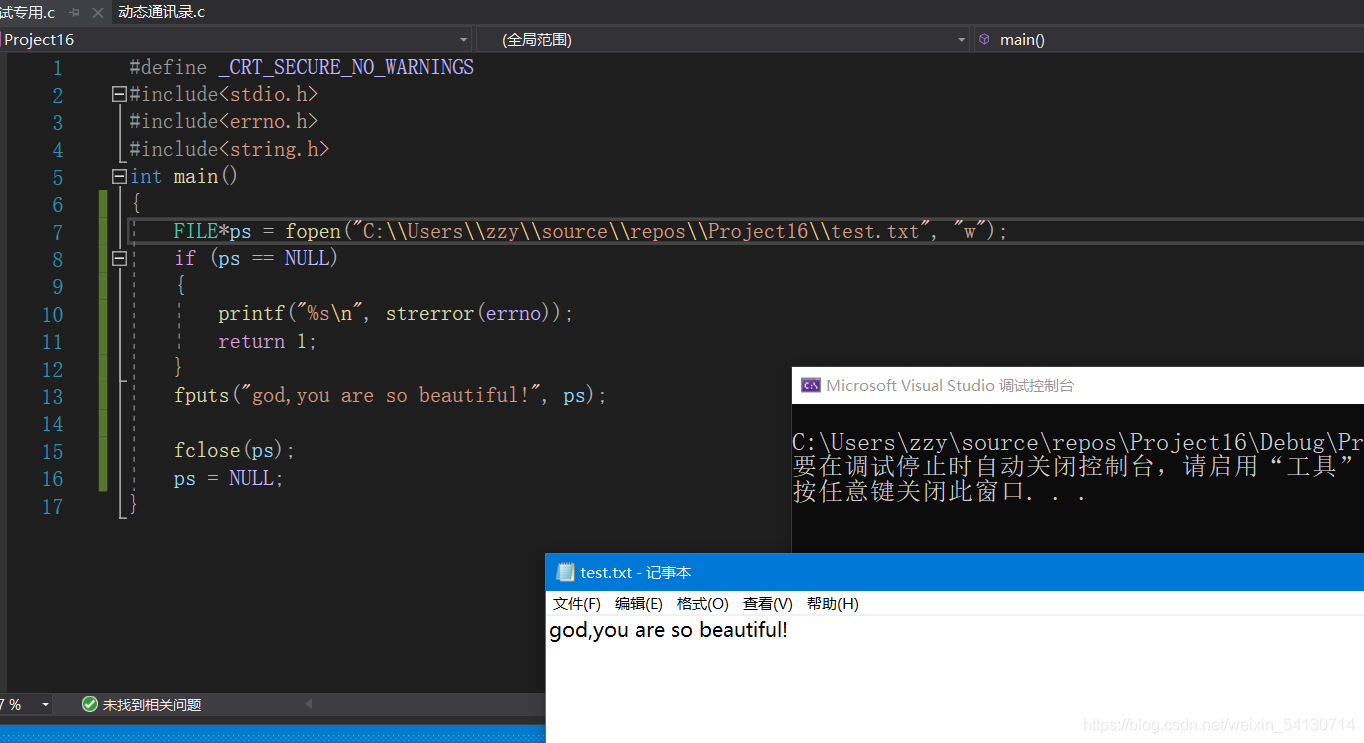The height and width of the screenshot is (743, 1364).
Task: Click on the fopen call on line 7
Action: pos(313,232)
